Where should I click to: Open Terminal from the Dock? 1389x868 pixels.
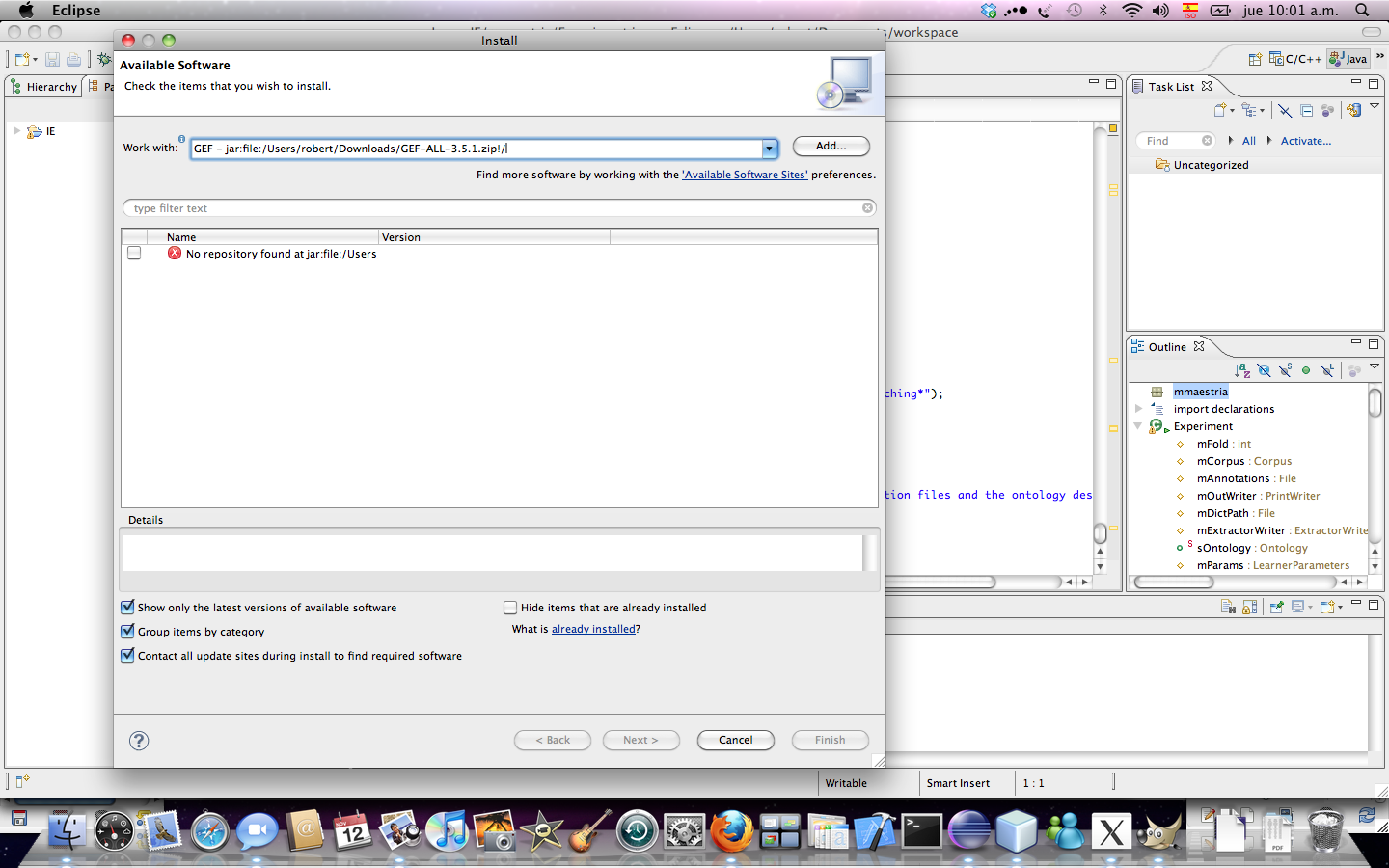point(921,830)
